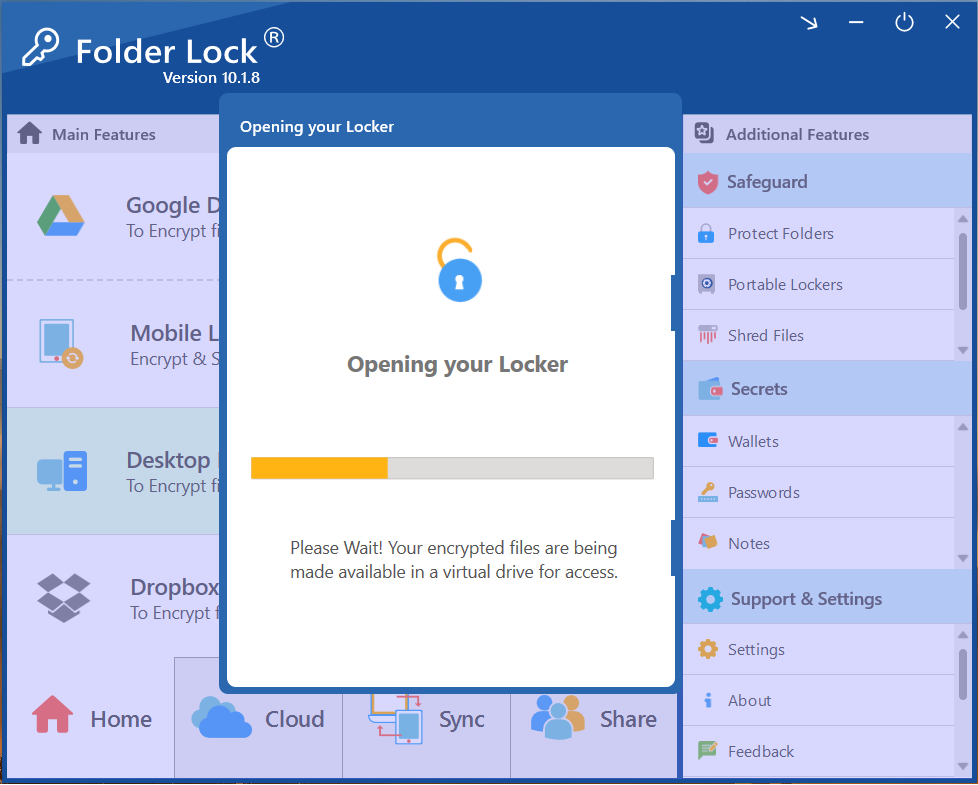This screenshot has width=978, height=785.
Task: Click the Google Drive triangle icon
Action: pos(61,216)
